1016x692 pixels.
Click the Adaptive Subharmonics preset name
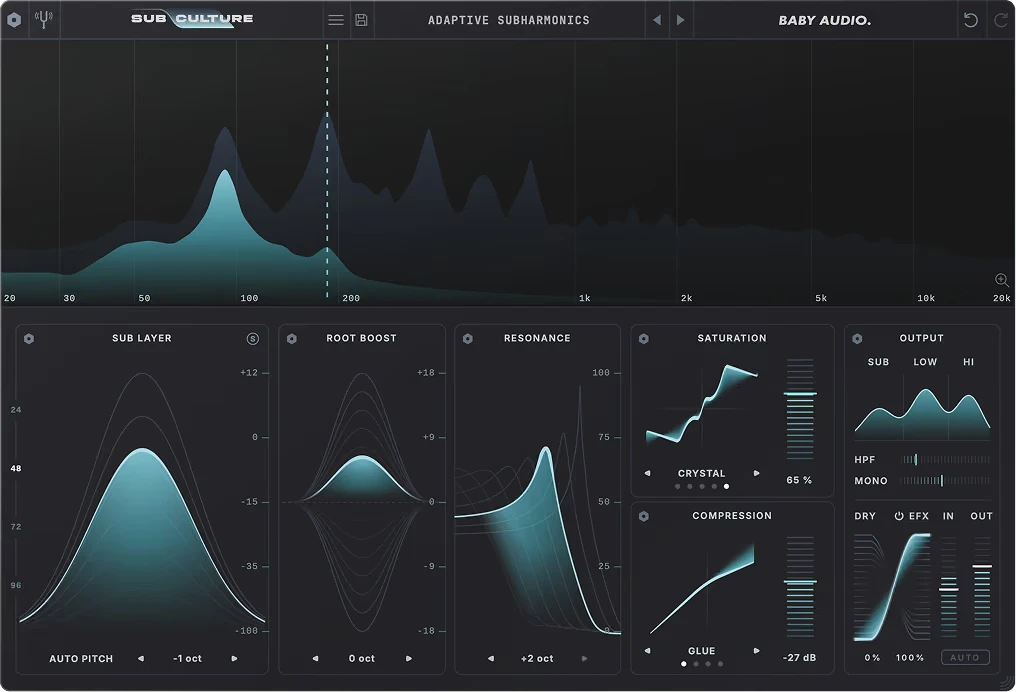pos(509,20)
